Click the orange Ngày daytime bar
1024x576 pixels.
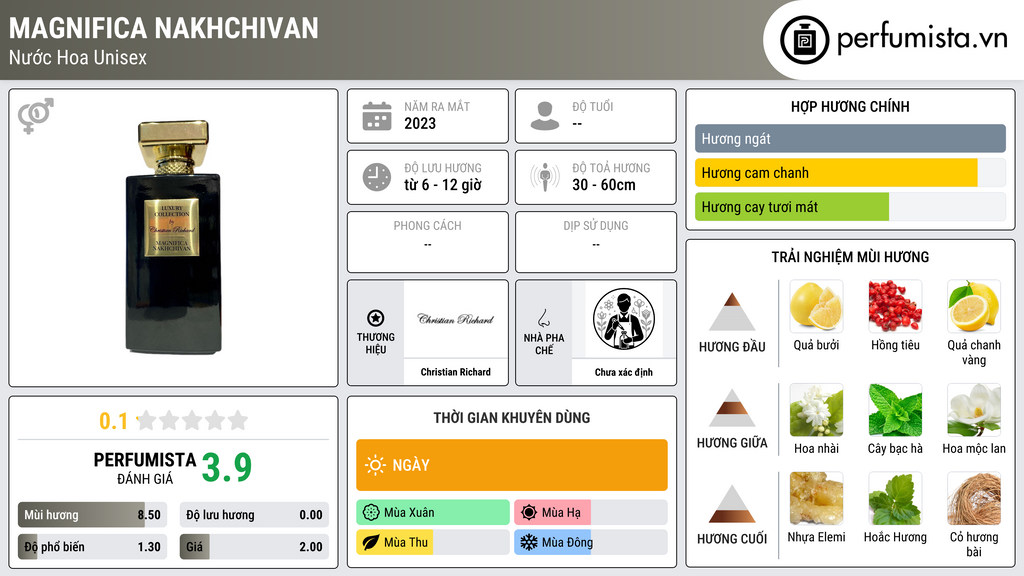[x=512, y=465]
